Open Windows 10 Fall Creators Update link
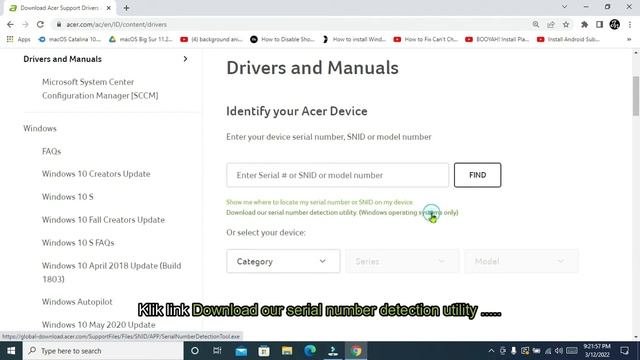This screenshot has height=360, width=640. pyautogui.click(x=103, y=220)
